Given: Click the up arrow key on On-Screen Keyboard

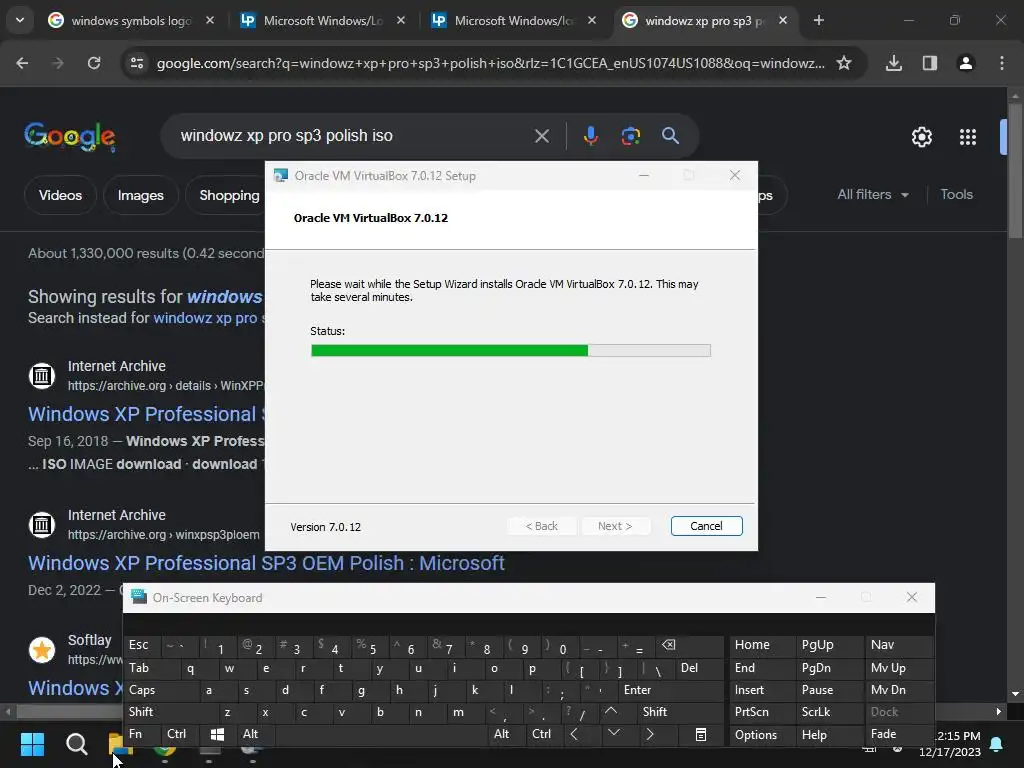Looking at the screenshot, I should pyautogui.click(x=611, y=711).
